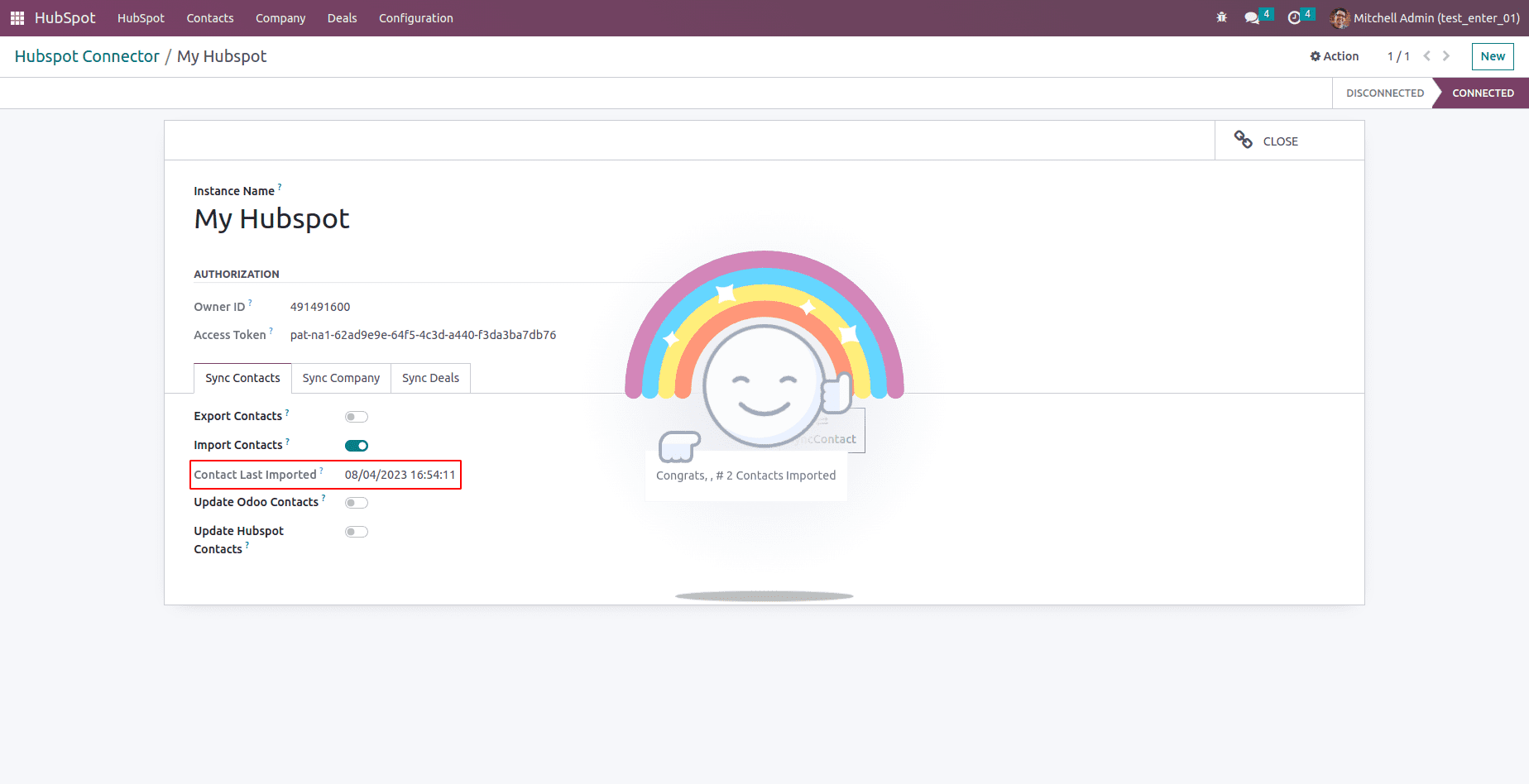Enable the Update Odoo Contacts toggle

(x=357, y=503)
